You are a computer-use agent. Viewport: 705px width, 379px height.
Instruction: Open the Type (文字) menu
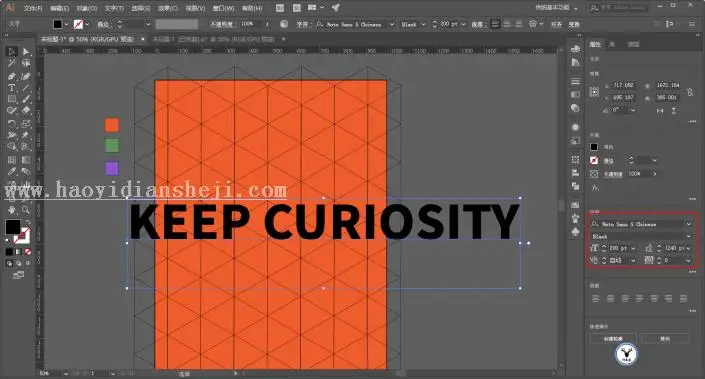[114, 8]
